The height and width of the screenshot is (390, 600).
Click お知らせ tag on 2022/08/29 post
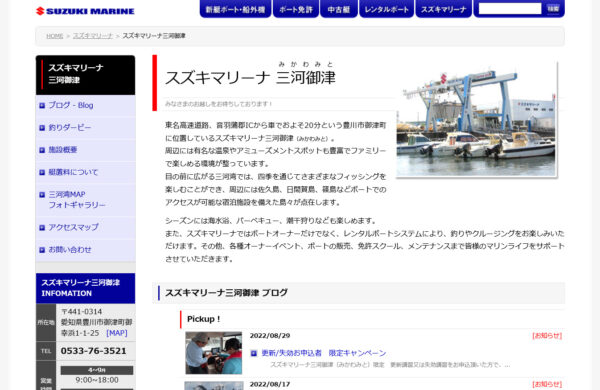(547, 336)
